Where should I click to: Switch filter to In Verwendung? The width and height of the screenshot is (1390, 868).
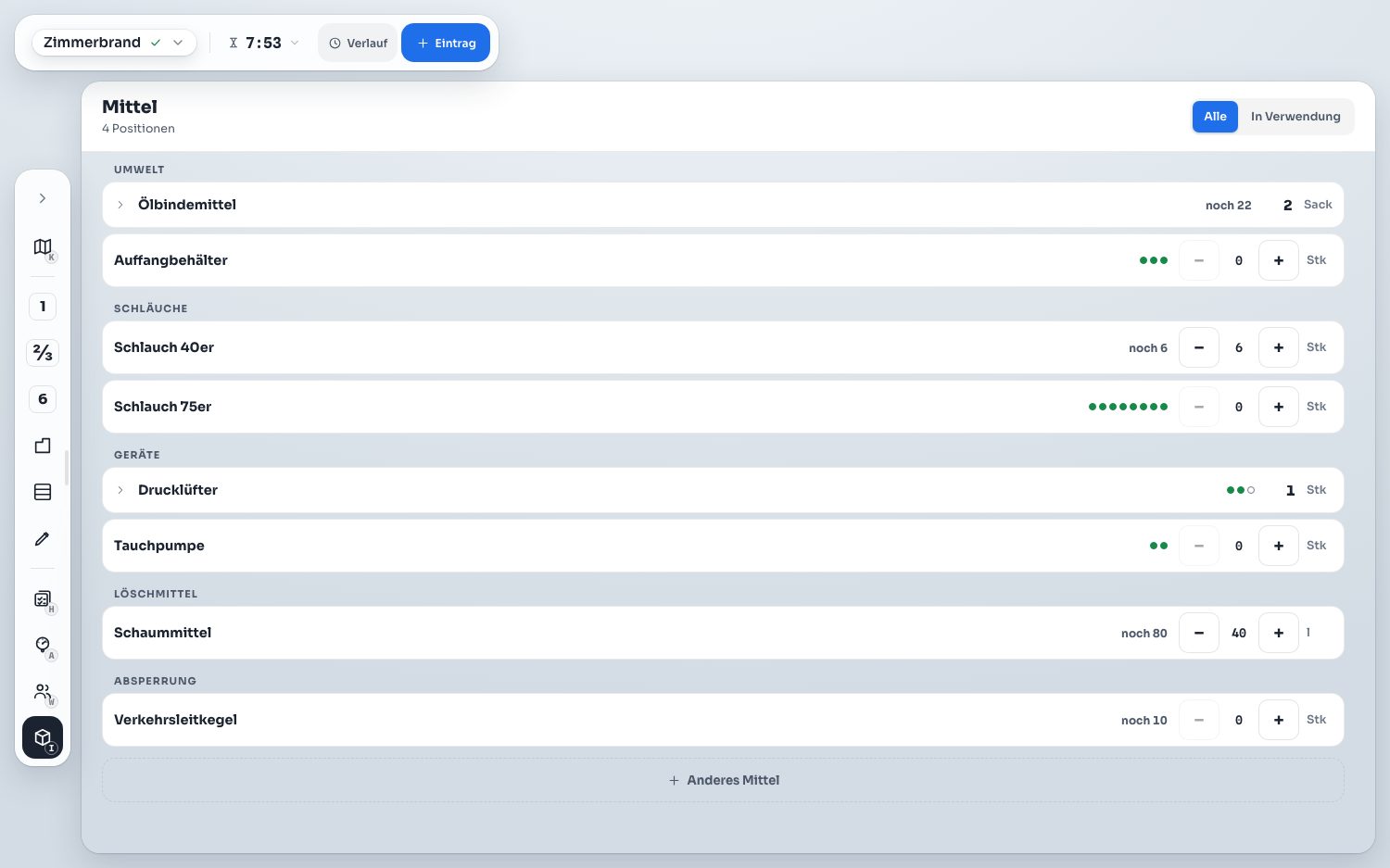1295,117
